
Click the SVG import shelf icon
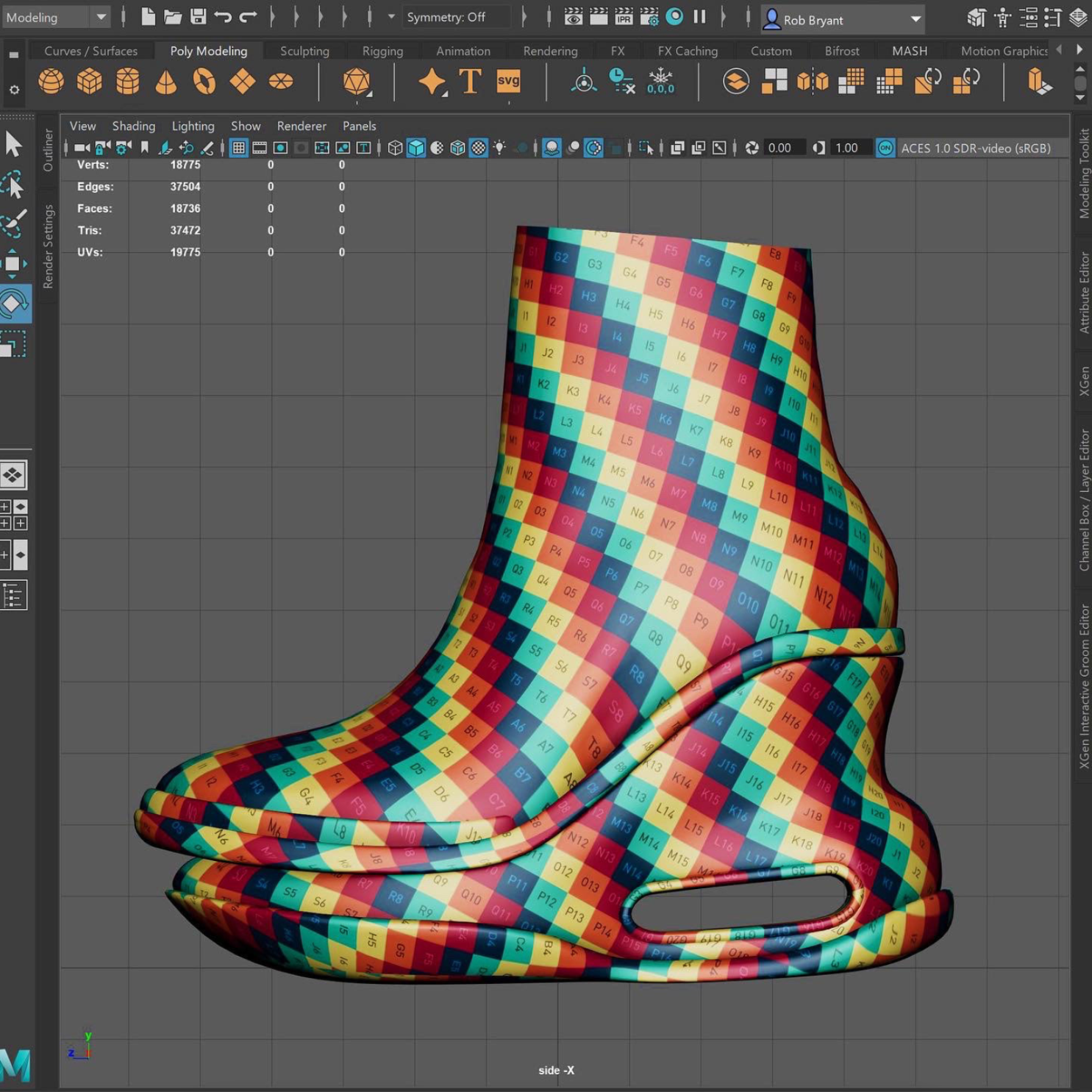(508, 81)
